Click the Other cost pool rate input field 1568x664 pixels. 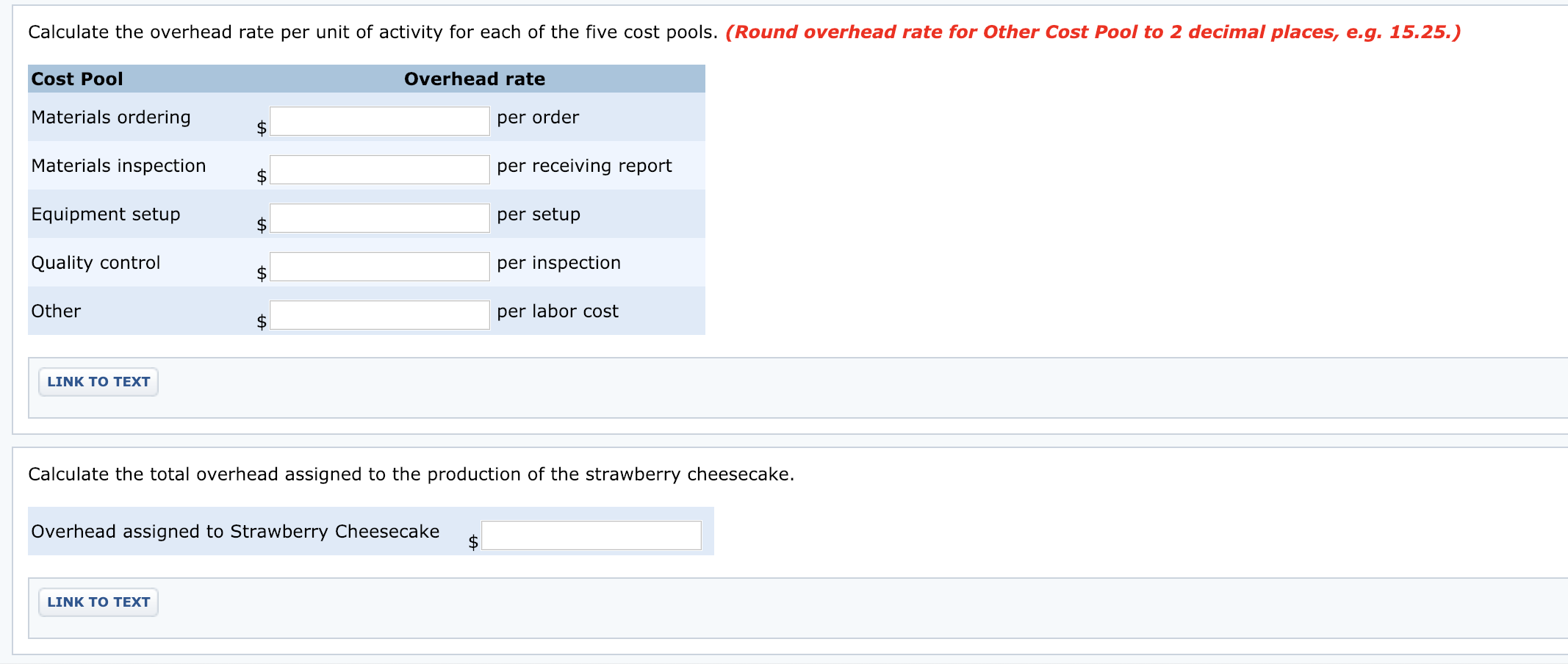click(x=379, y=314)
